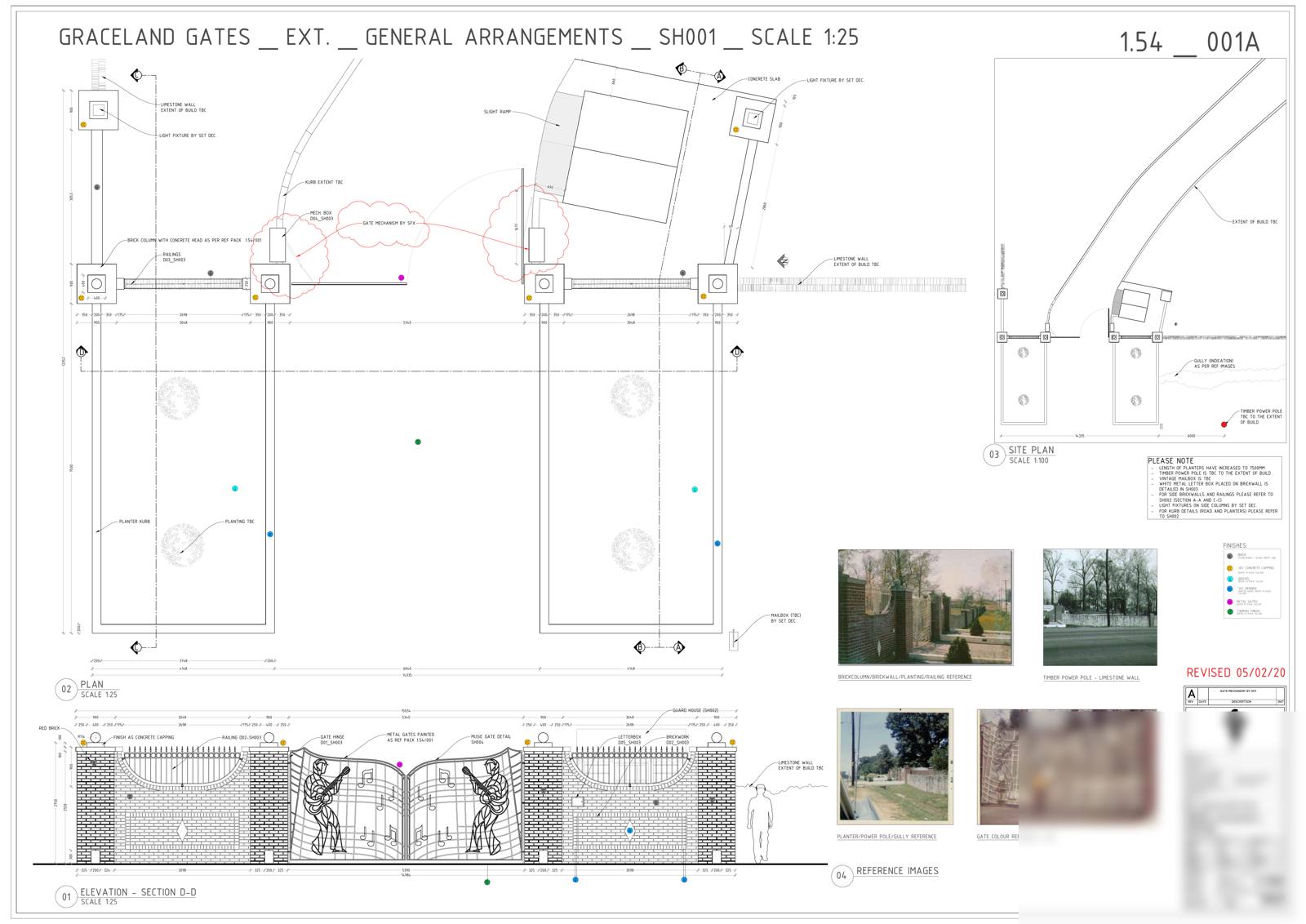This screenshot has height=924, width=1306.
Task: Click the PLANTER/POWER POLE/GULLY REFERENCE caption
Action: coord(887,837)
